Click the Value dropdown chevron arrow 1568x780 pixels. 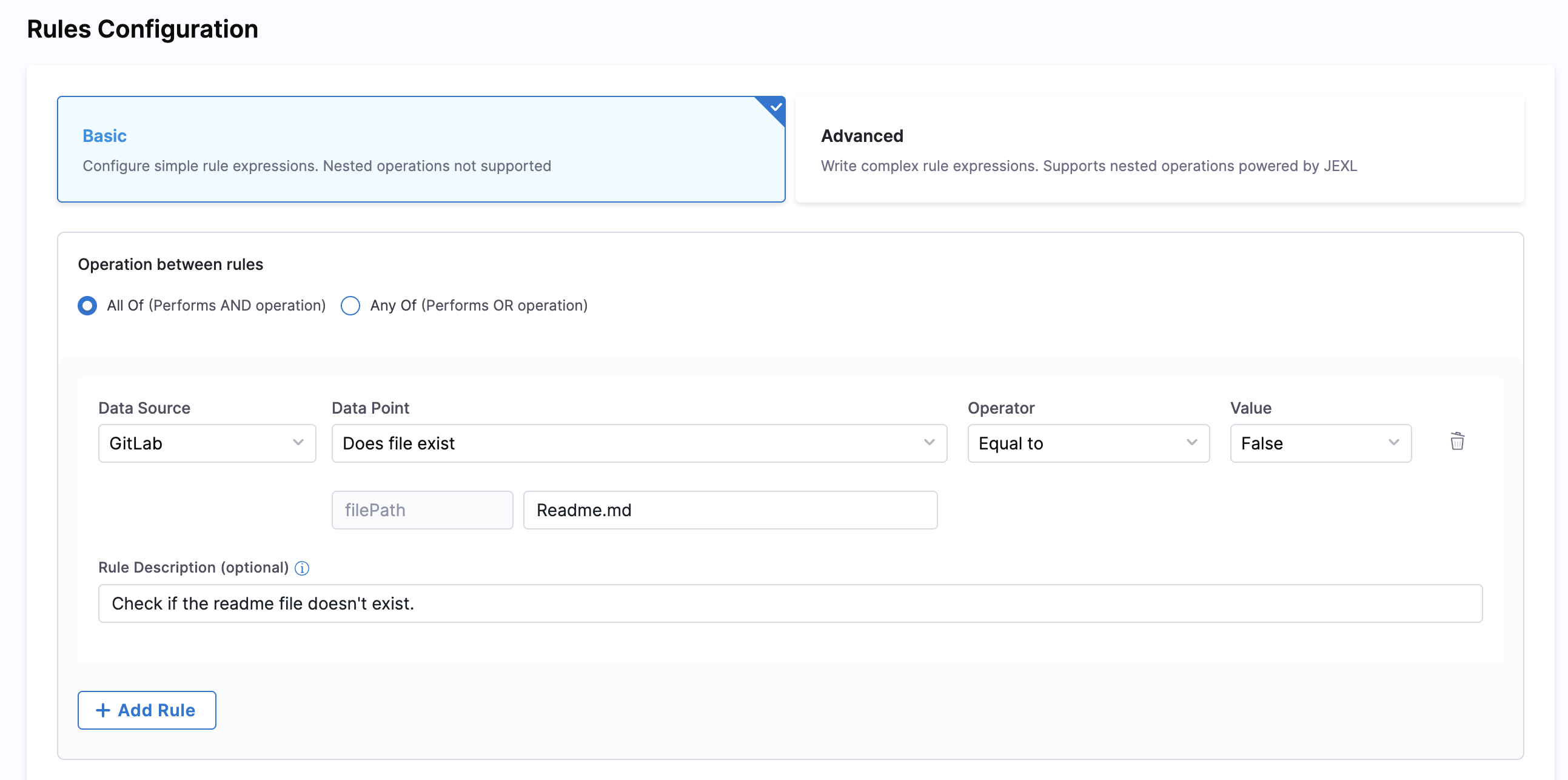pos(1394,443)
